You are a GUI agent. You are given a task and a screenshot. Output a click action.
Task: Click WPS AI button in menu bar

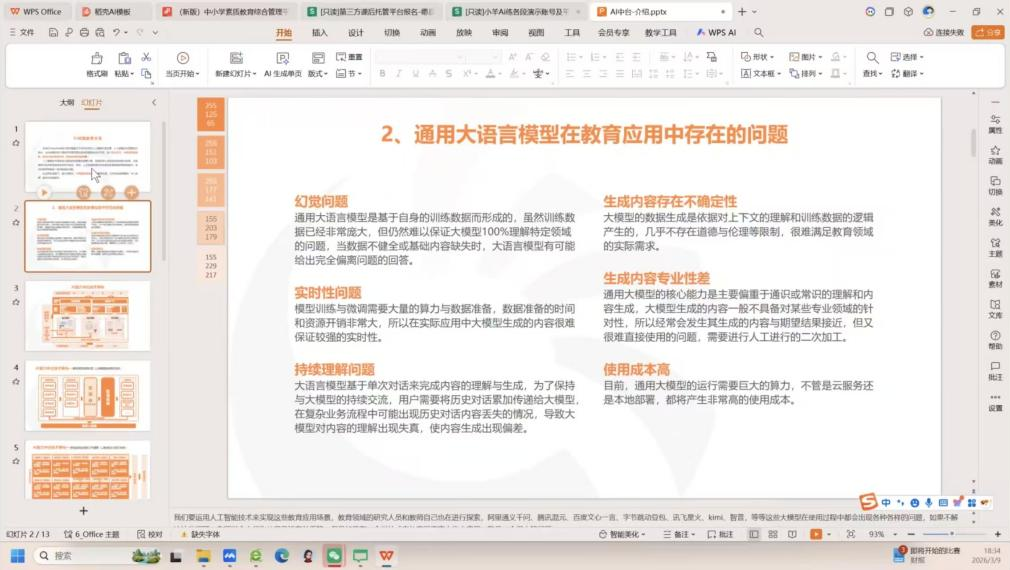pyautogui.click(x=716, y=32)
